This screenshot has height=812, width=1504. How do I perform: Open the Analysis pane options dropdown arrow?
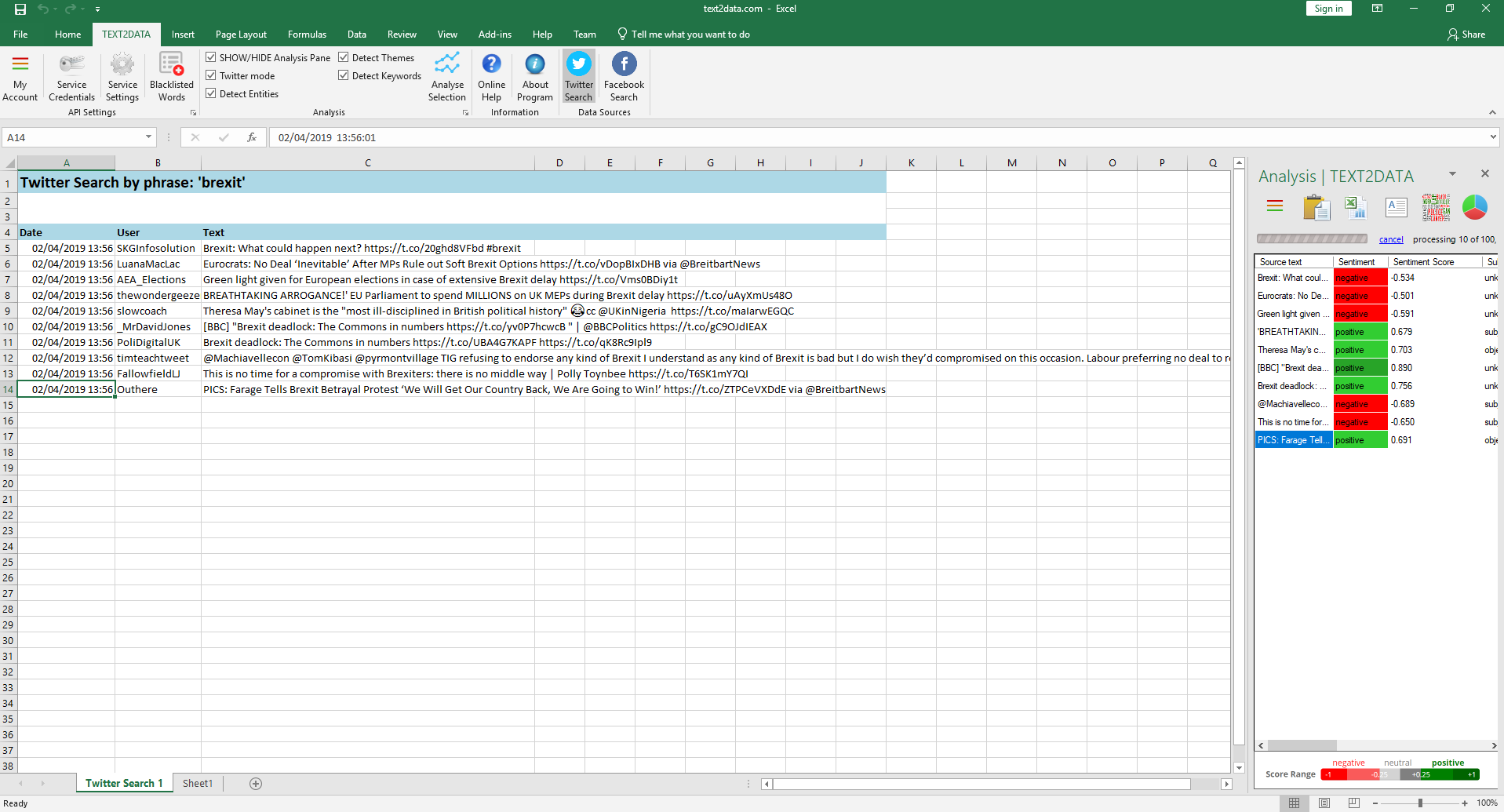(1452, 173)
